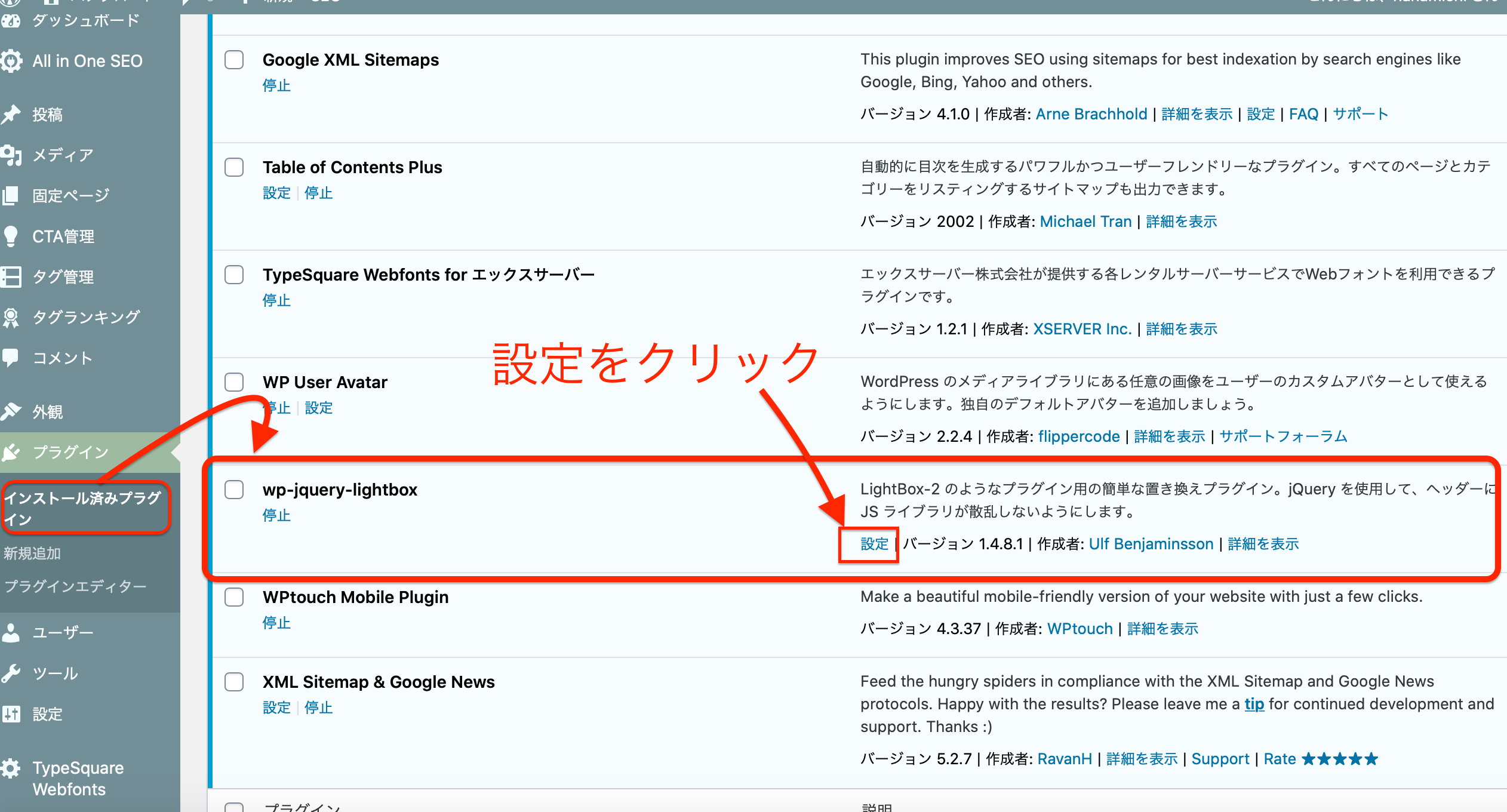
Task: Click the lightbulb icon beside CTA管理
Action: (11, 236)
